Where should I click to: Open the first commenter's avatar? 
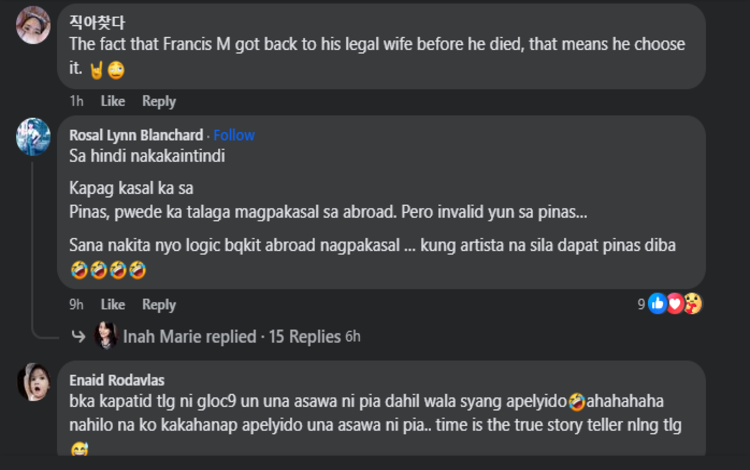point(33,24)
